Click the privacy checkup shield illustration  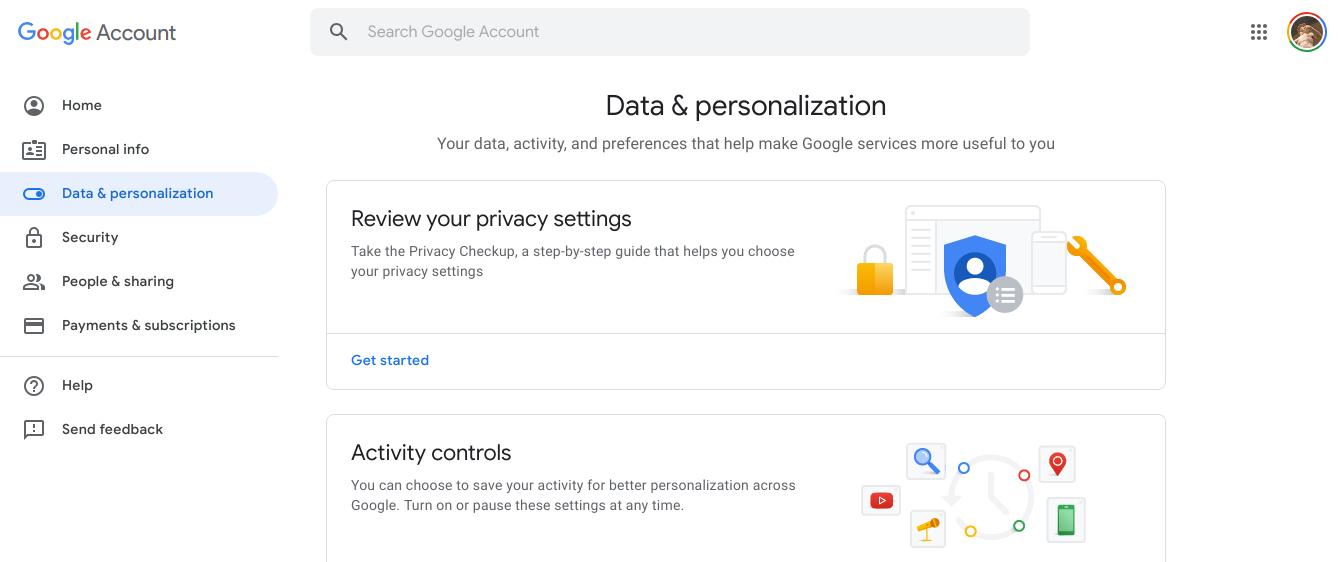point(975,273)
